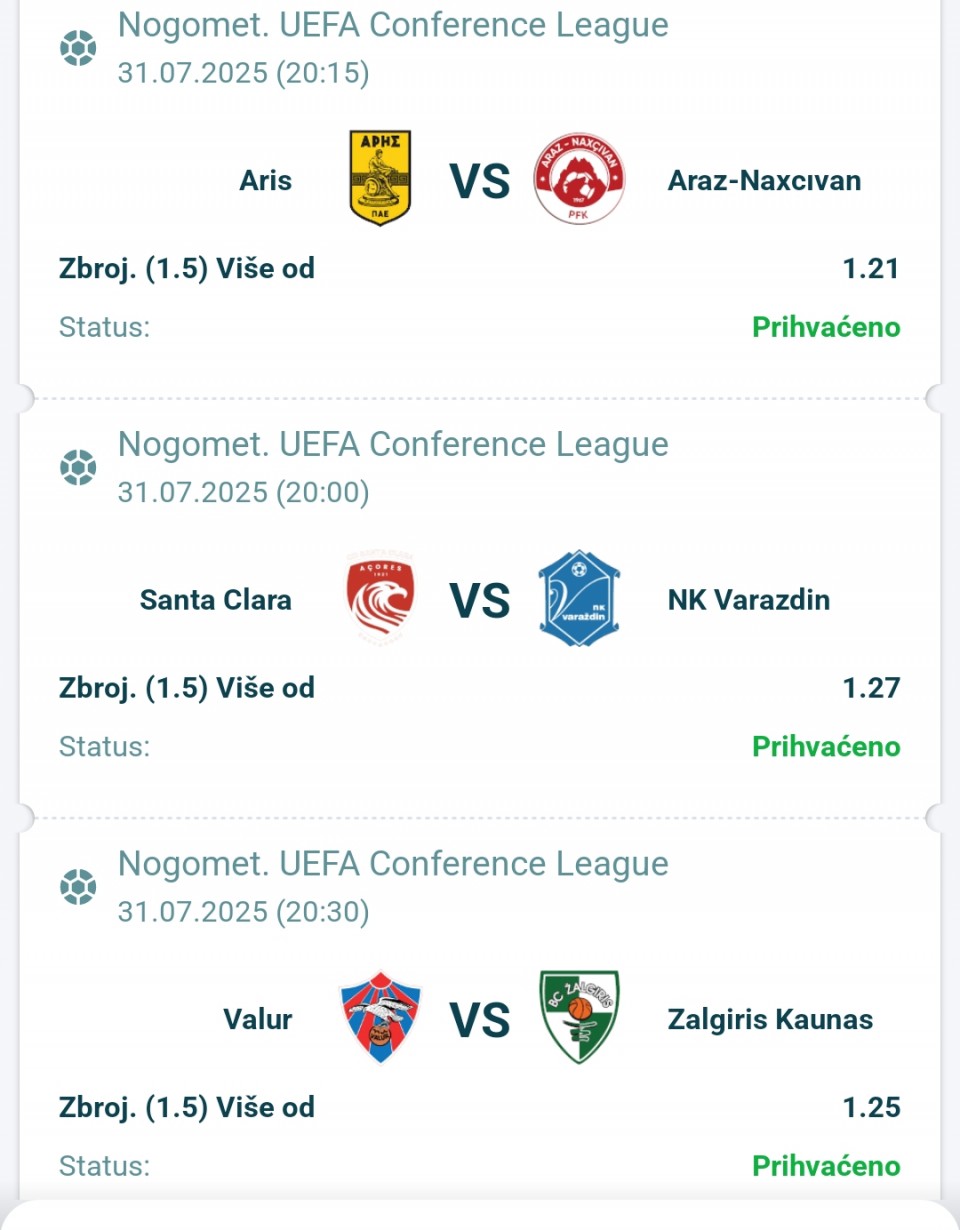Open the Araz-Naxcivan team name

764,180
